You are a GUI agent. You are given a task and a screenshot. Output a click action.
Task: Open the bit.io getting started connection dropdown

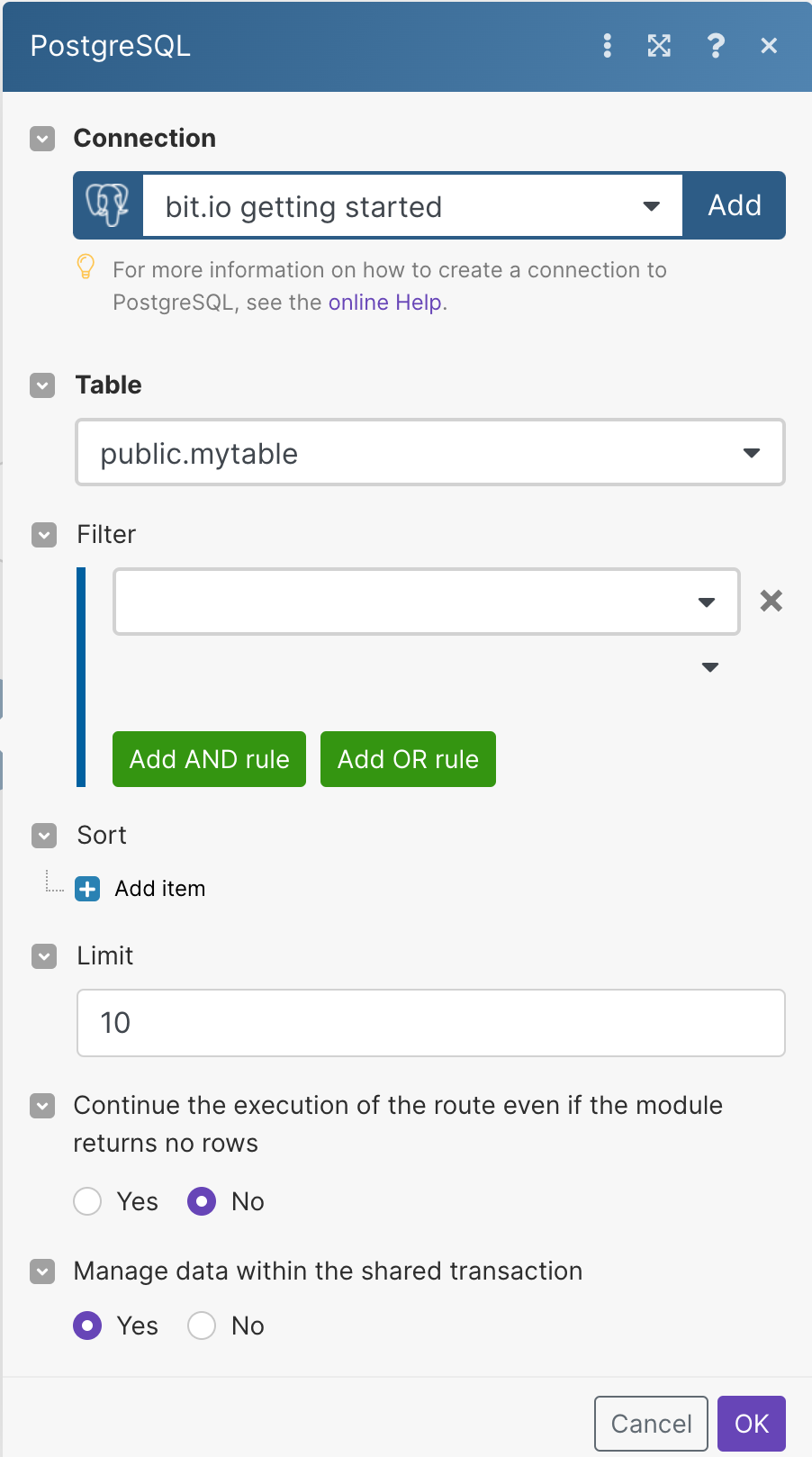pos(412,206)
